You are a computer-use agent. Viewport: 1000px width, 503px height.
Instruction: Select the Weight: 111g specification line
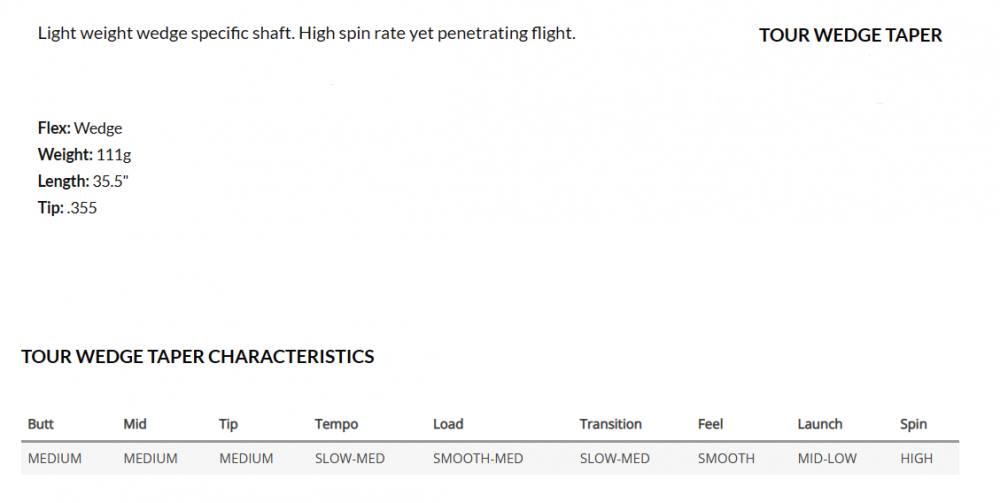pyautogui.click(x=85, y=154)
